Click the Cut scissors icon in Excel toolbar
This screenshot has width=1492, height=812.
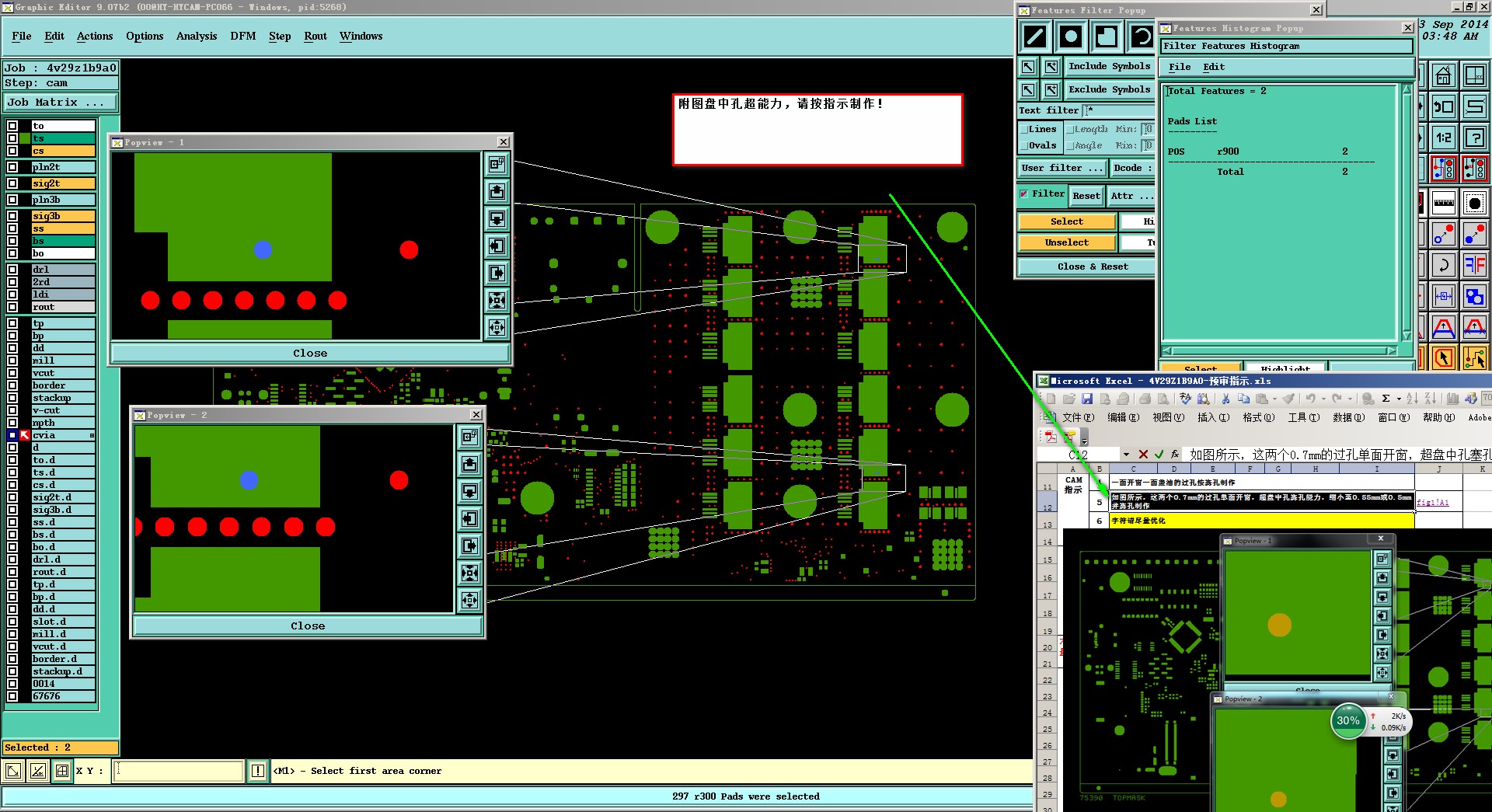coord(1225,399)
